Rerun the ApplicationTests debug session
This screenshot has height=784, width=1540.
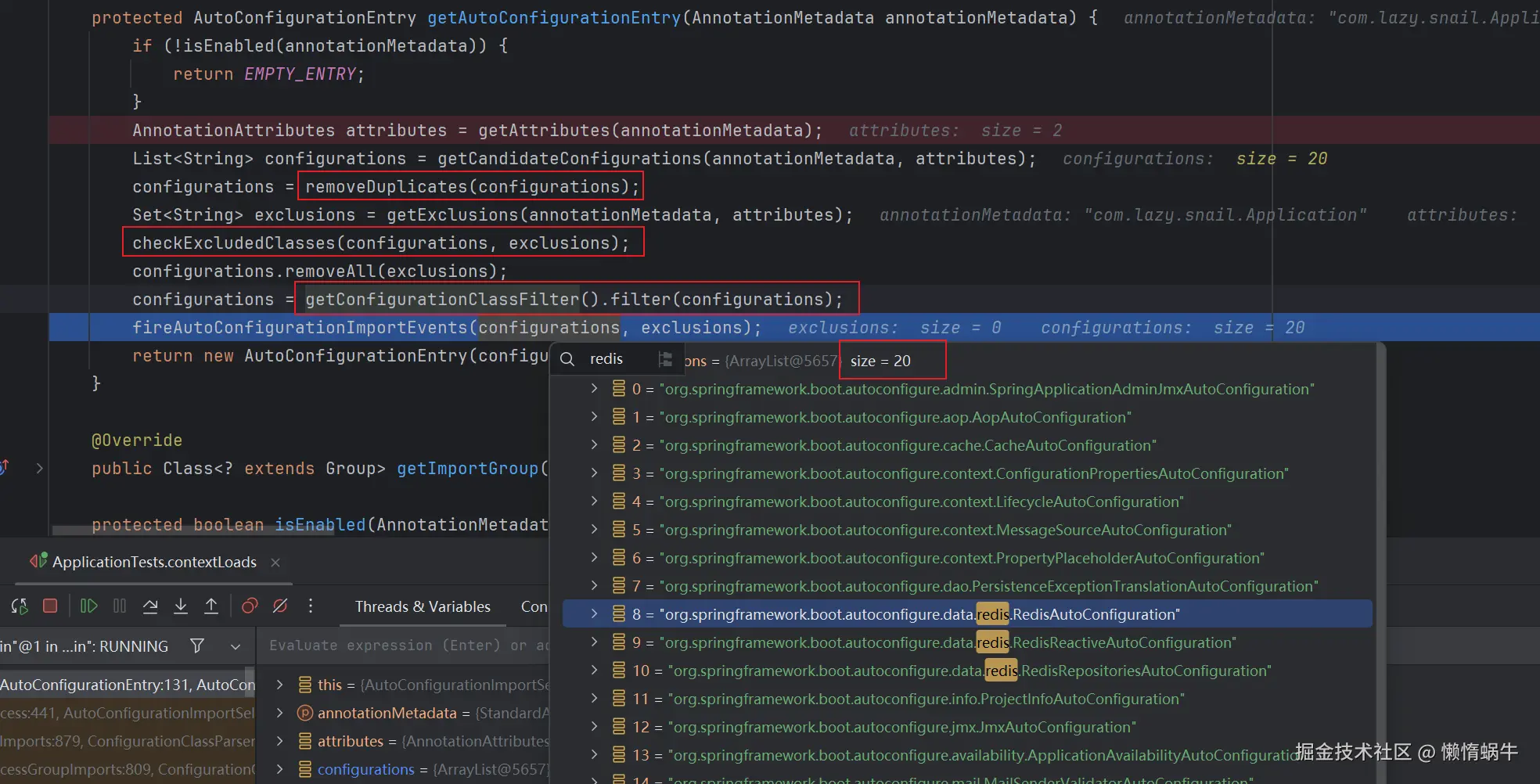(20, 606)
